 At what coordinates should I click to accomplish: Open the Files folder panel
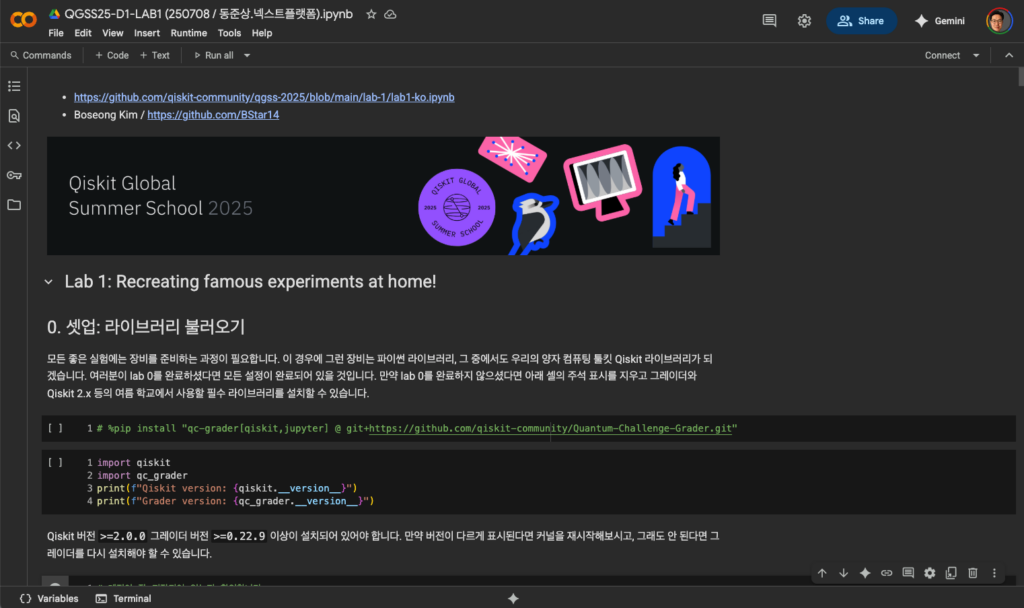coord(14,205)
